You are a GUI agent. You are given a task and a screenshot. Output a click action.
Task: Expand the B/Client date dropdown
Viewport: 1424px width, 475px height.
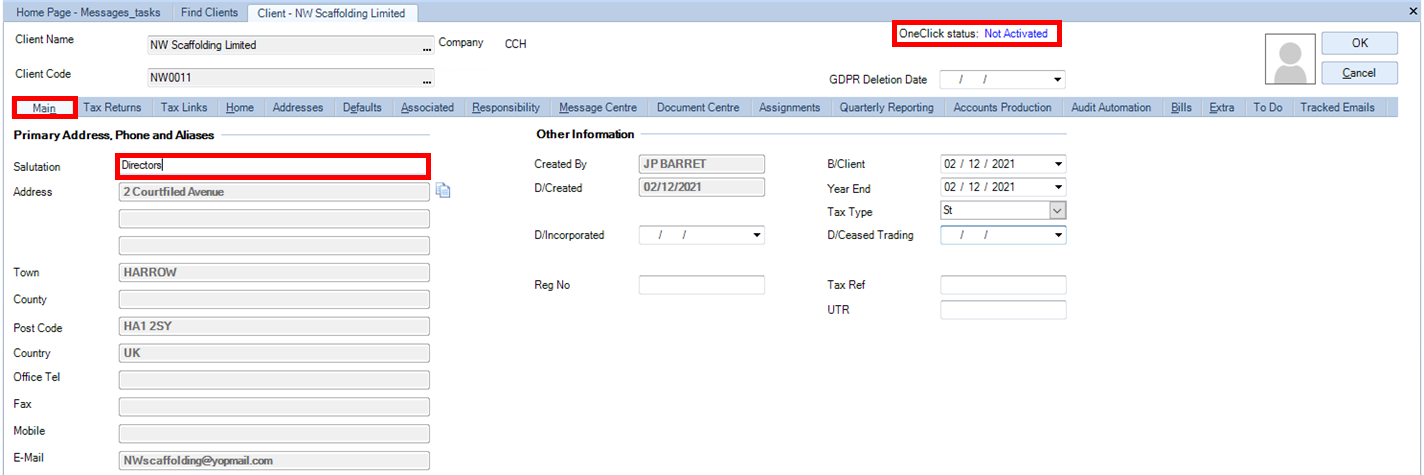click(1058, 164)
